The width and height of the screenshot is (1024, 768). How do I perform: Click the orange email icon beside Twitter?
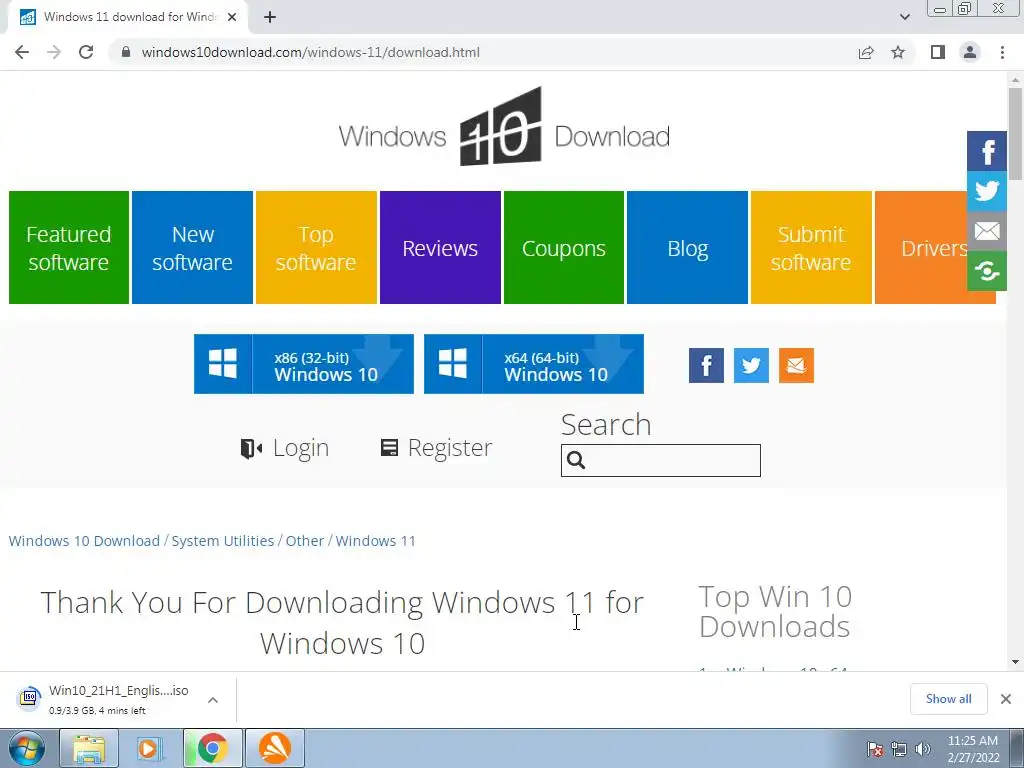pos(796,365)
